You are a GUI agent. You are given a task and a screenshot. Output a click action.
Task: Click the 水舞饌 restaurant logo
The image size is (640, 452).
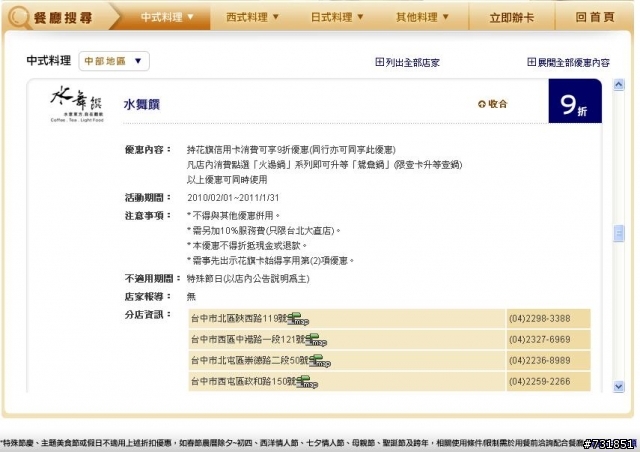point(77,104)
